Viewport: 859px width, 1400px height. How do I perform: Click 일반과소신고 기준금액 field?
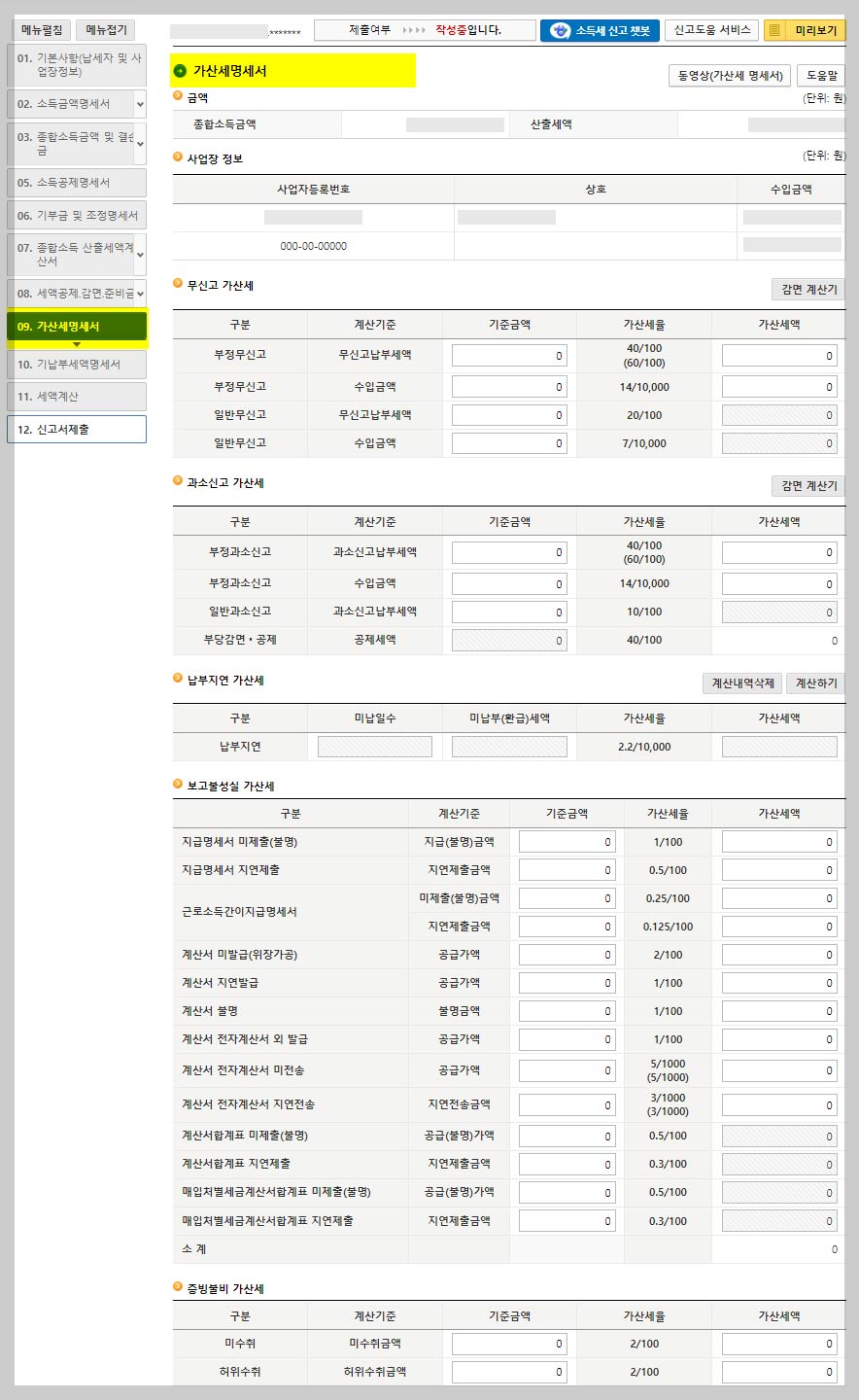(509, 612)
